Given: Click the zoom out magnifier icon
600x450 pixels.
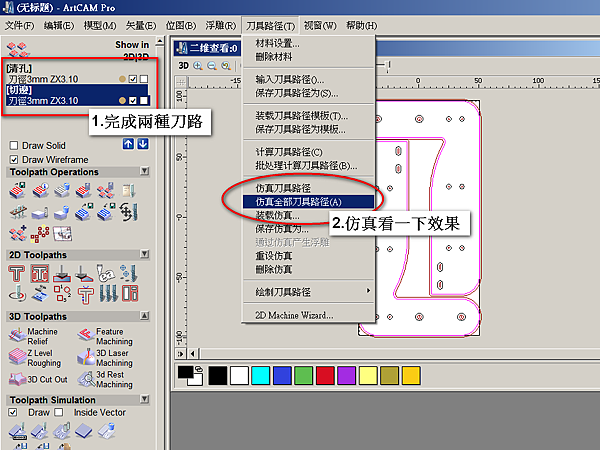Looking at the screenshot, I should point(212,66).
